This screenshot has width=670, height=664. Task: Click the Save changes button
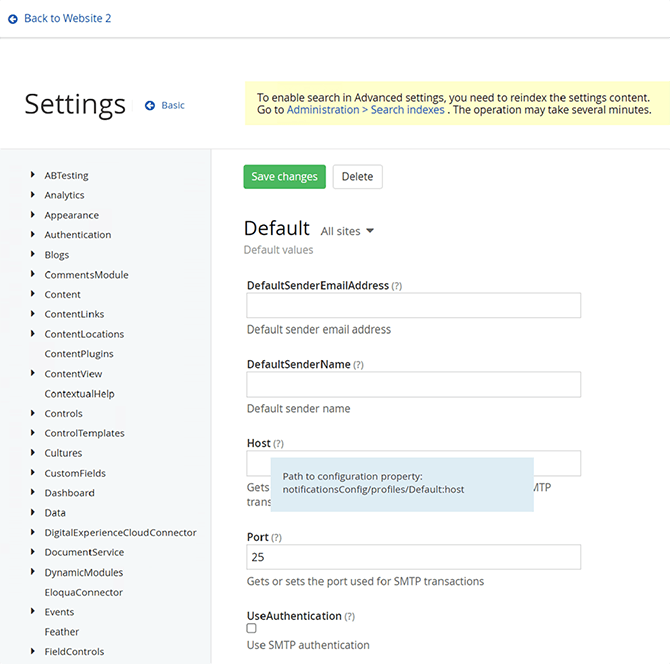click(284, 177)
